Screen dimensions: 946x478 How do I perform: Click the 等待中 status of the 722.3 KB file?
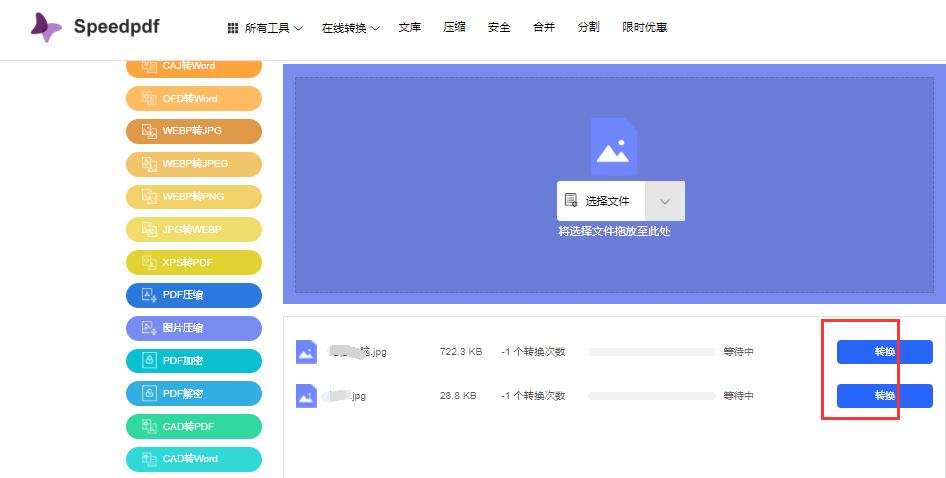point(738,352)
